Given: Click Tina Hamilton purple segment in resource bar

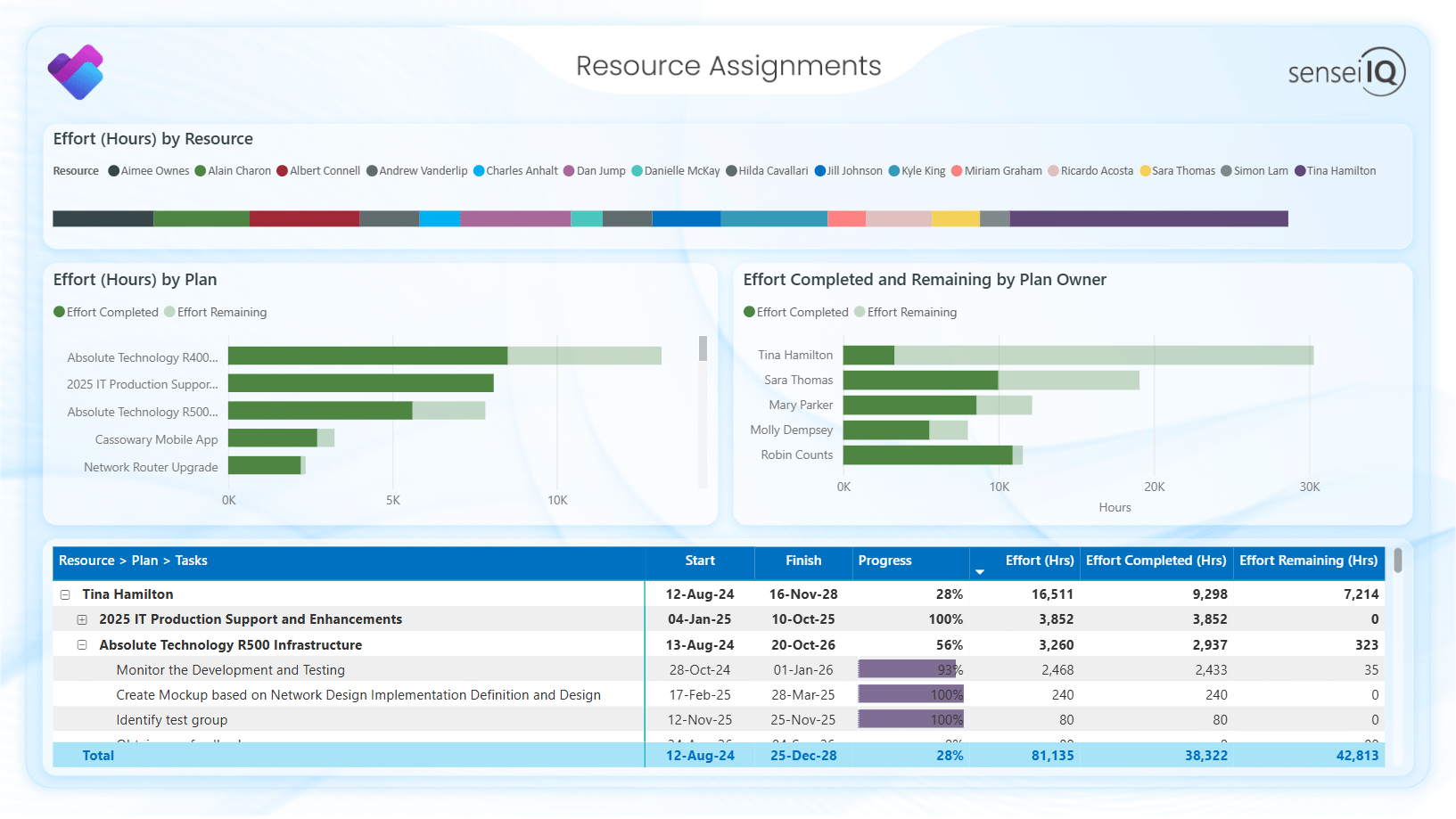Looking at the screenshot, I should point(1148,219).
